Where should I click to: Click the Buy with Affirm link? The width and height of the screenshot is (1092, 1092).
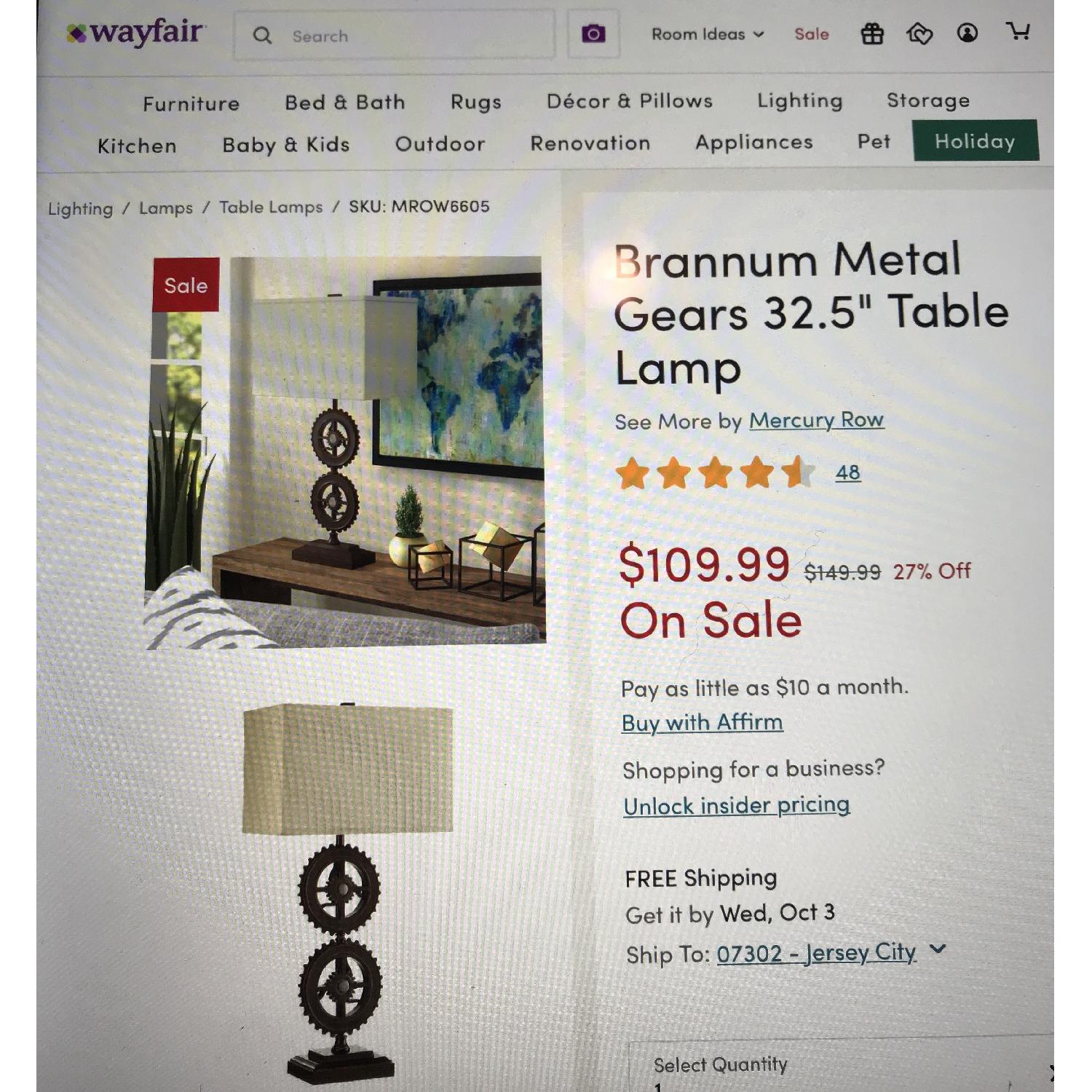[701, 721]
